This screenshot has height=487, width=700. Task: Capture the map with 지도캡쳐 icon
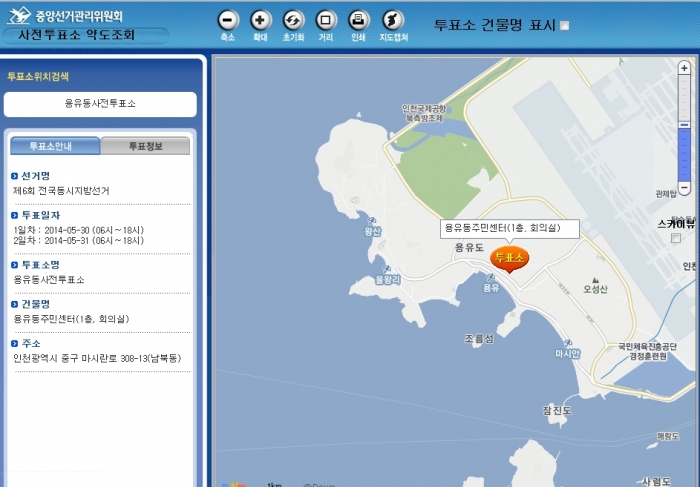pos(393,20)
